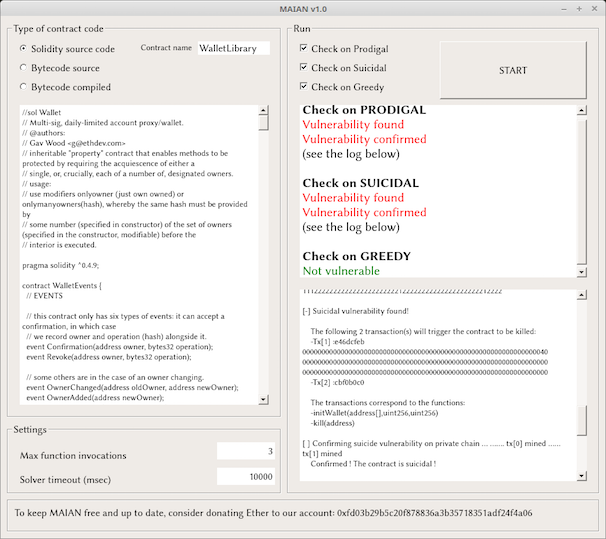606x539 pixels.
Task: Close the MAIAN v1.0 window
Action: [594, 9]
